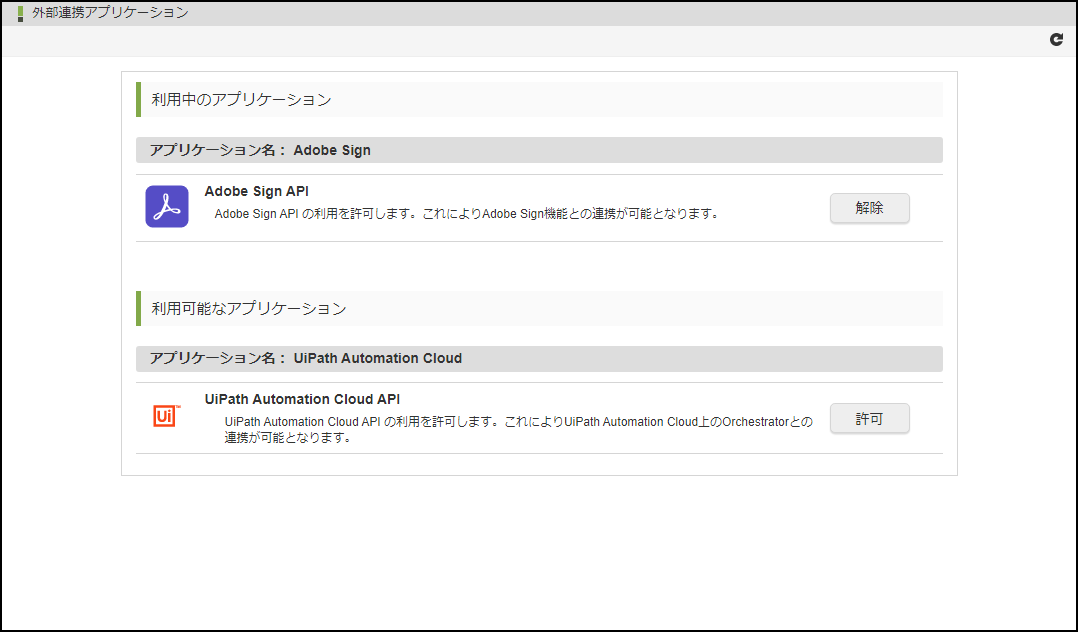This screenshot has width=1078, height=632.
Task: Click the refresh icon in the toolbar
Action: pyautogui.click(x=1056, y=40)
